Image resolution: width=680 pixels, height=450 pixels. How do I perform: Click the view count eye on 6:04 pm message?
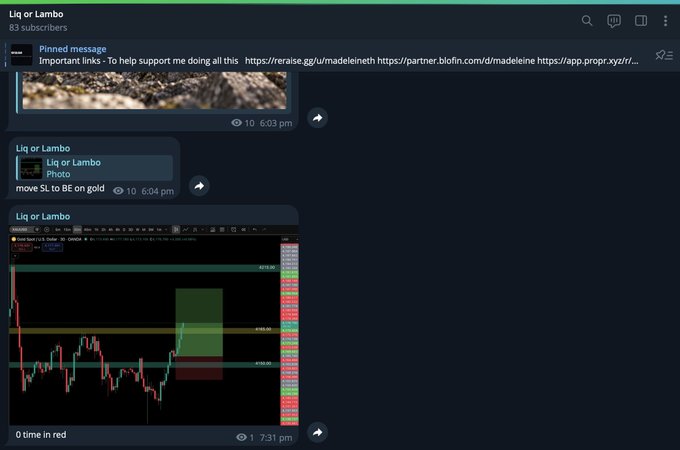coord(118,191)
